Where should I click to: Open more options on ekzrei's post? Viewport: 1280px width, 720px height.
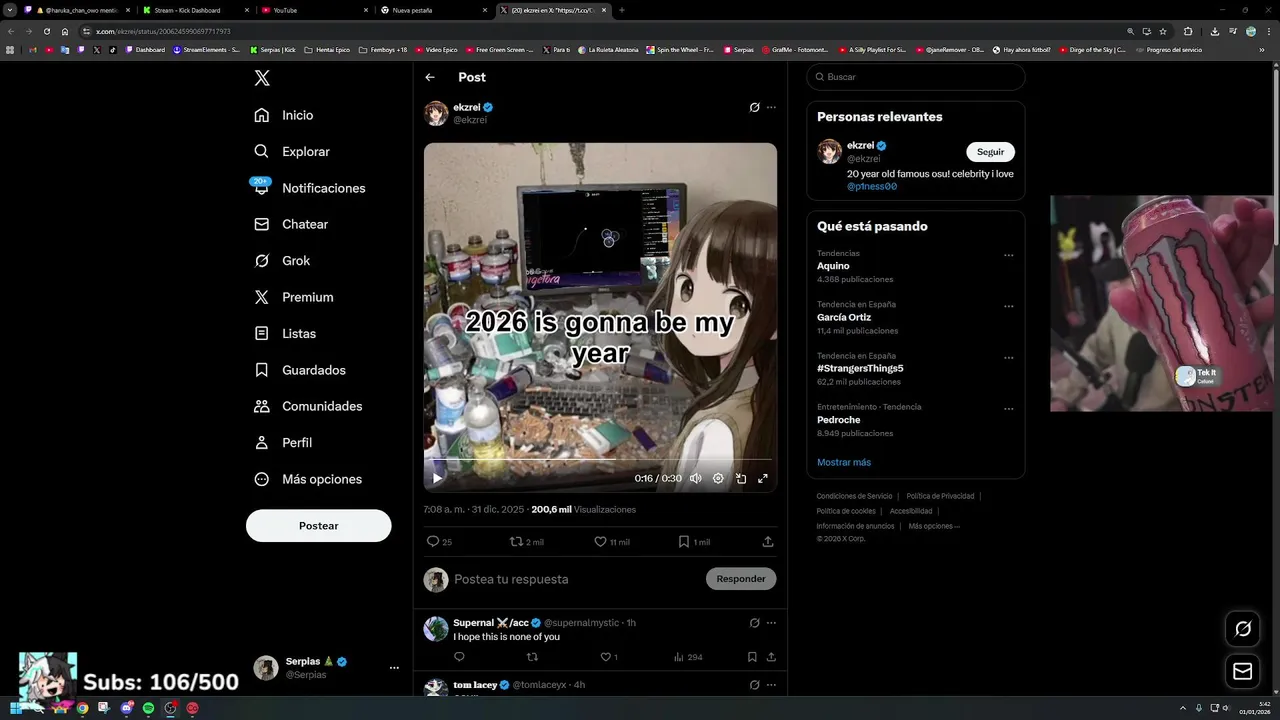pyautogui.click(x=771, y=107)
